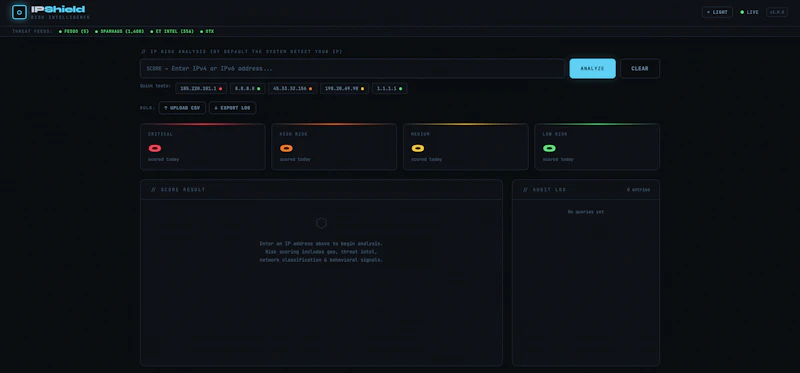This screenshot has height=373, width=800.
Task: Select the FEODO threat feed
Action: [x=74, y=32]
